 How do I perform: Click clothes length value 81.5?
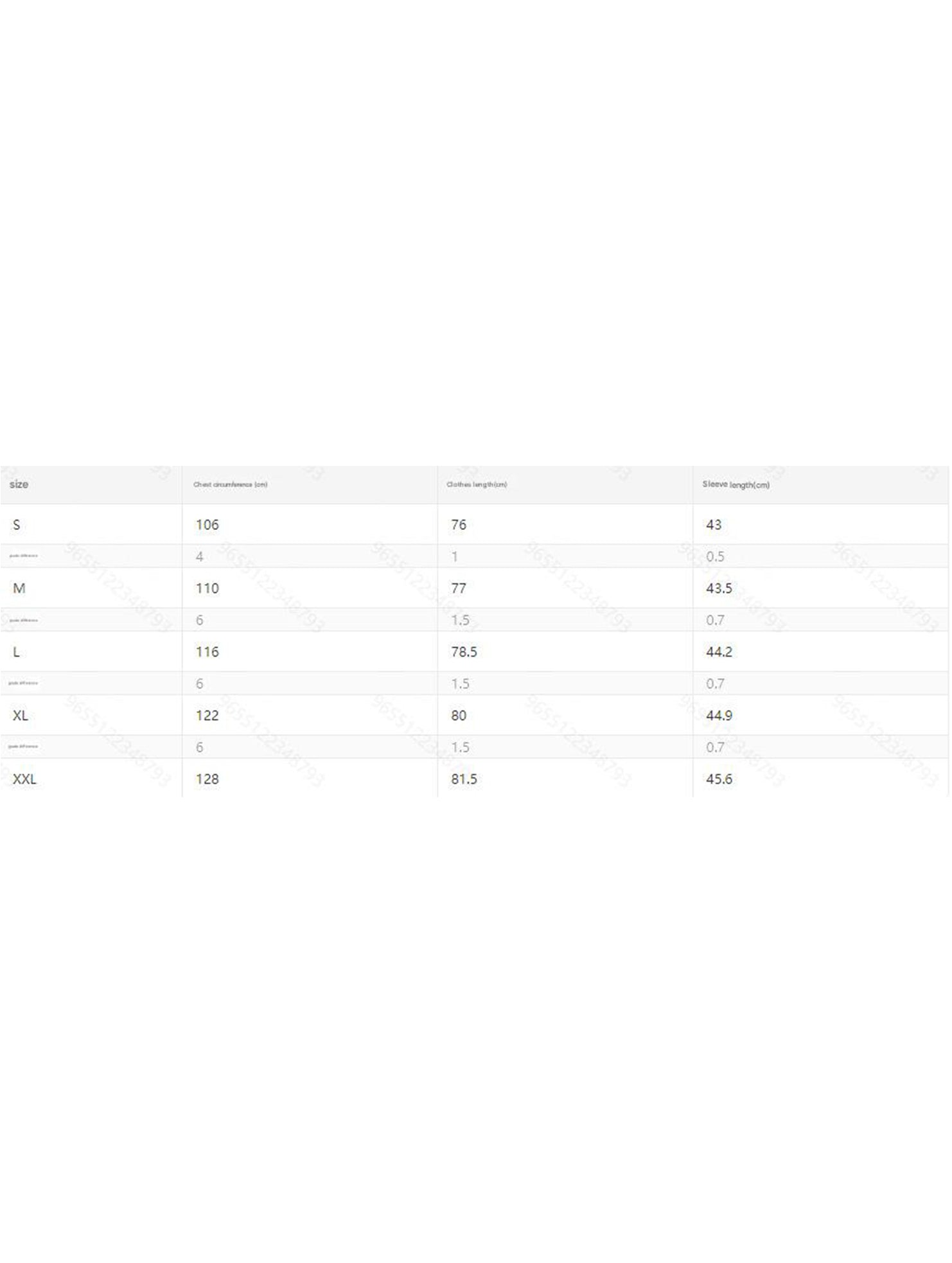point(464,779)
